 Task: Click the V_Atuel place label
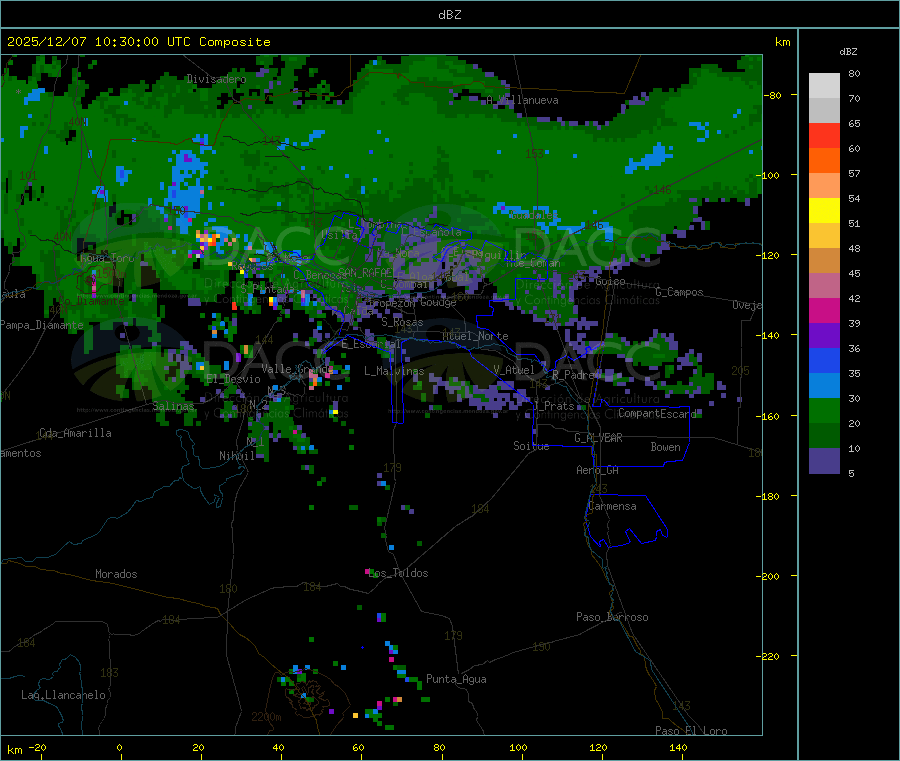click(x=514, y=370)
